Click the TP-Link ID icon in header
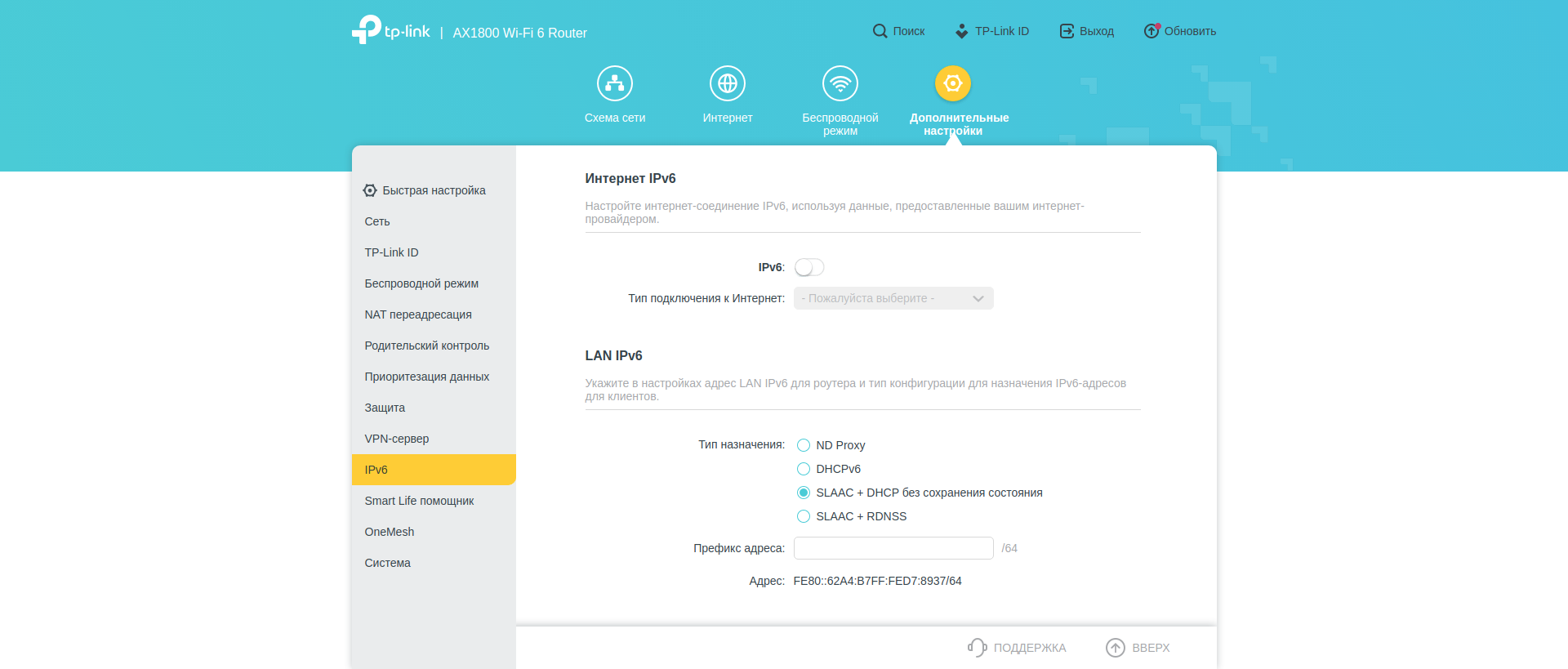The width and height of the screenshot is (1568, 669). [x=961, y=31]
